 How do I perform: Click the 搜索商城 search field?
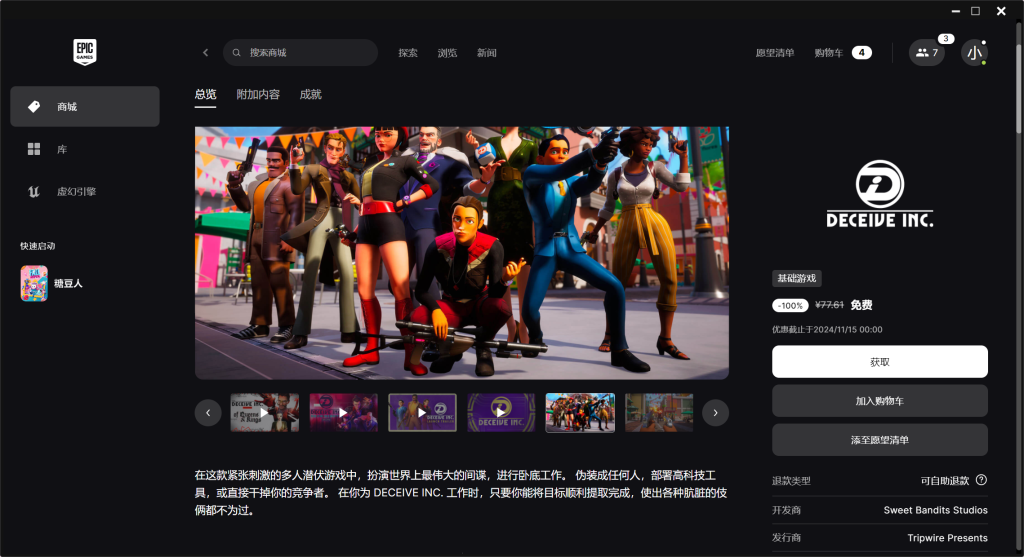[x=300, y=52]
